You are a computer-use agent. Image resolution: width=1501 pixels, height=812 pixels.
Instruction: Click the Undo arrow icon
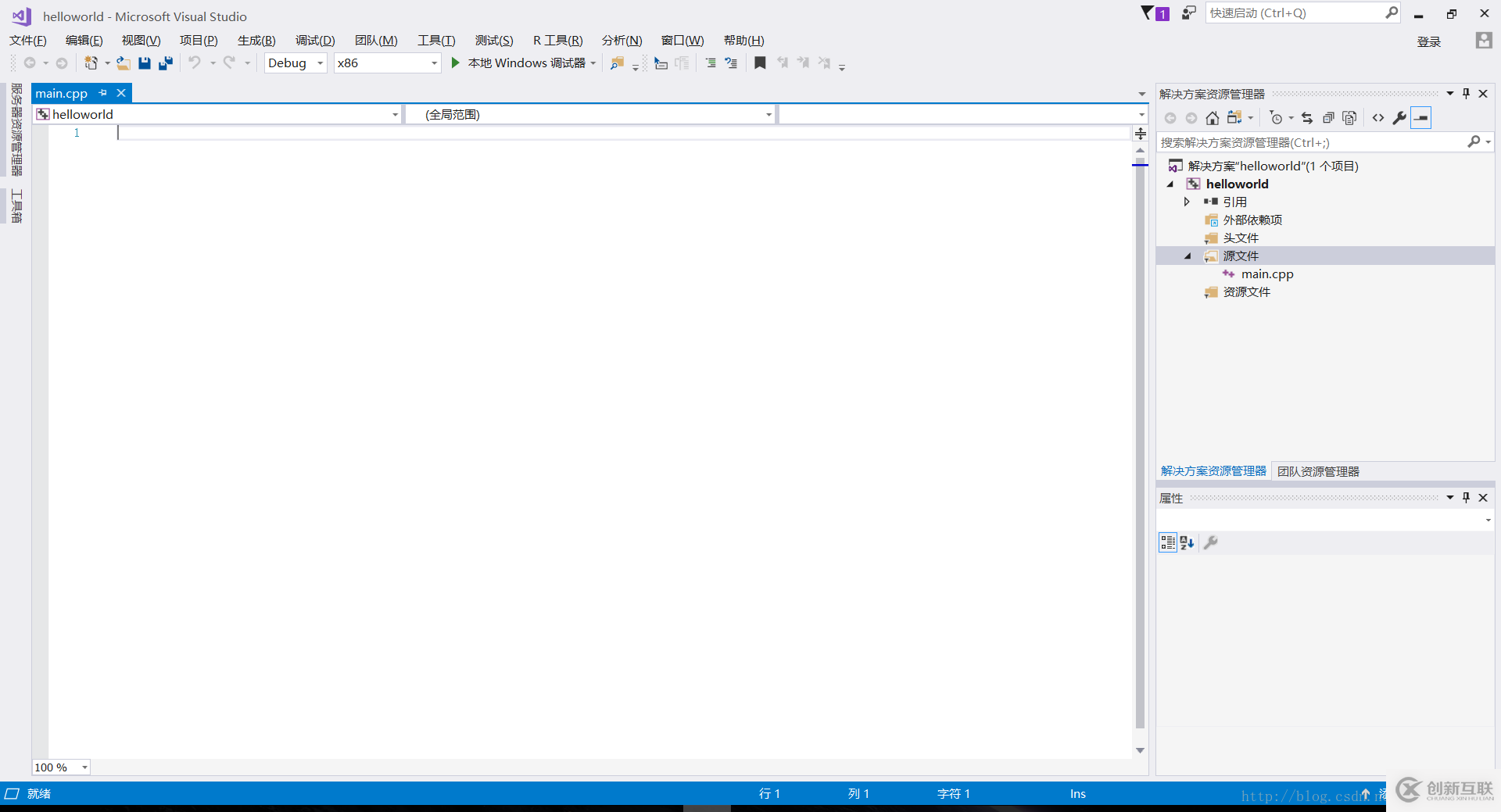pos(195,63)
